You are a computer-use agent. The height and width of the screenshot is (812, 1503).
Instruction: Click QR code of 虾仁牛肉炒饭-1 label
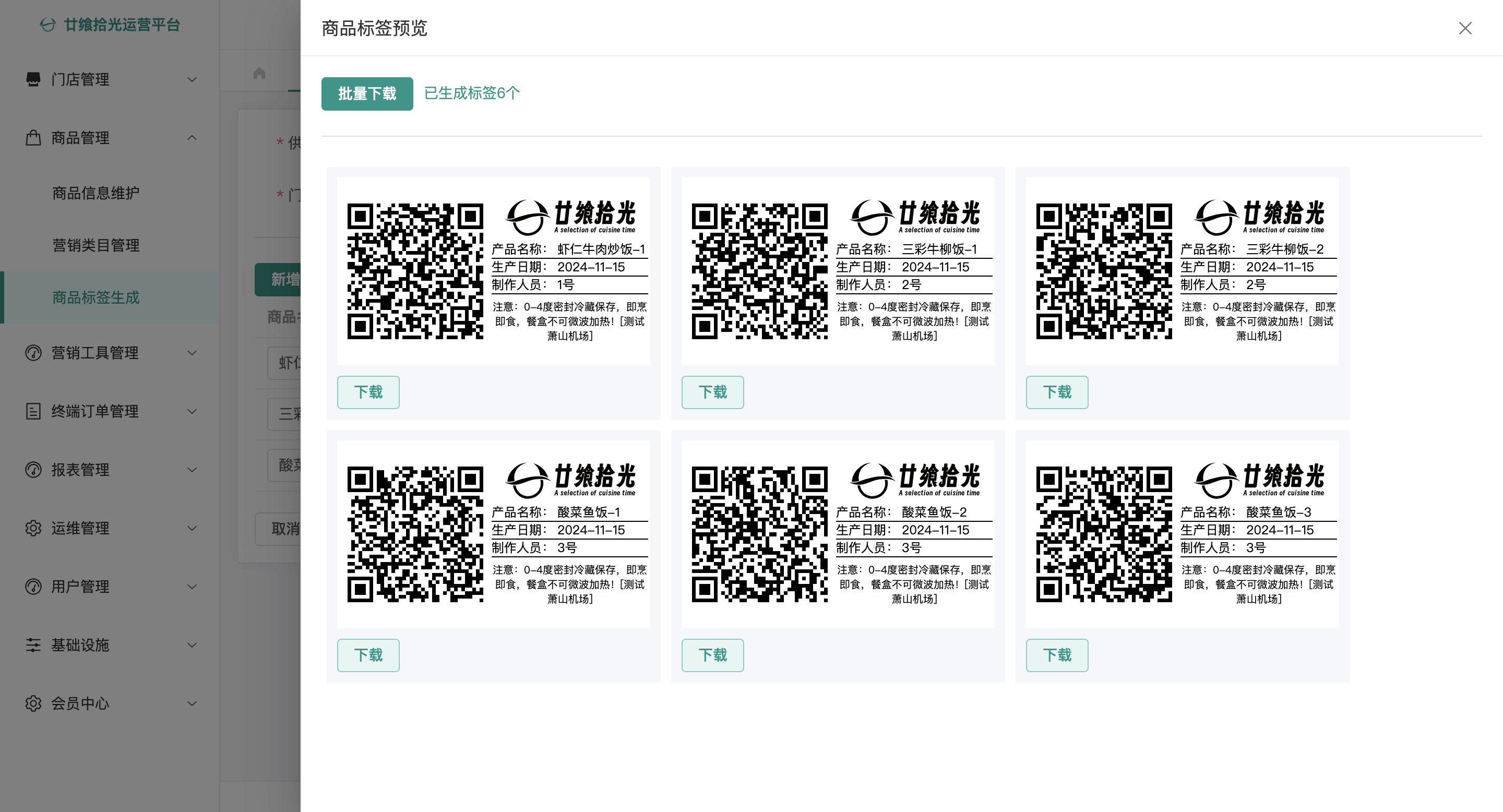415,271
